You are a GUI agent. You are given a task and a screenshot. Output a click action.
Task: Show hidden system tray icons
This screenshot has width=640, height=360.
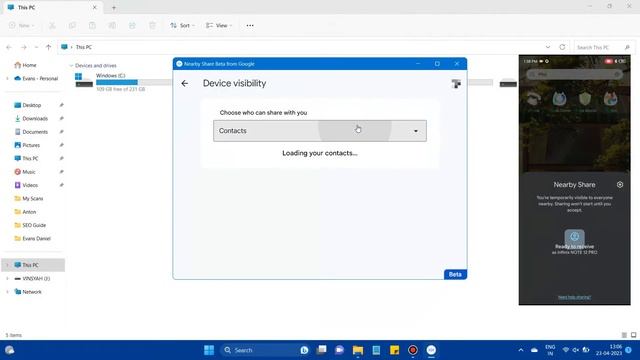(521, 350)
